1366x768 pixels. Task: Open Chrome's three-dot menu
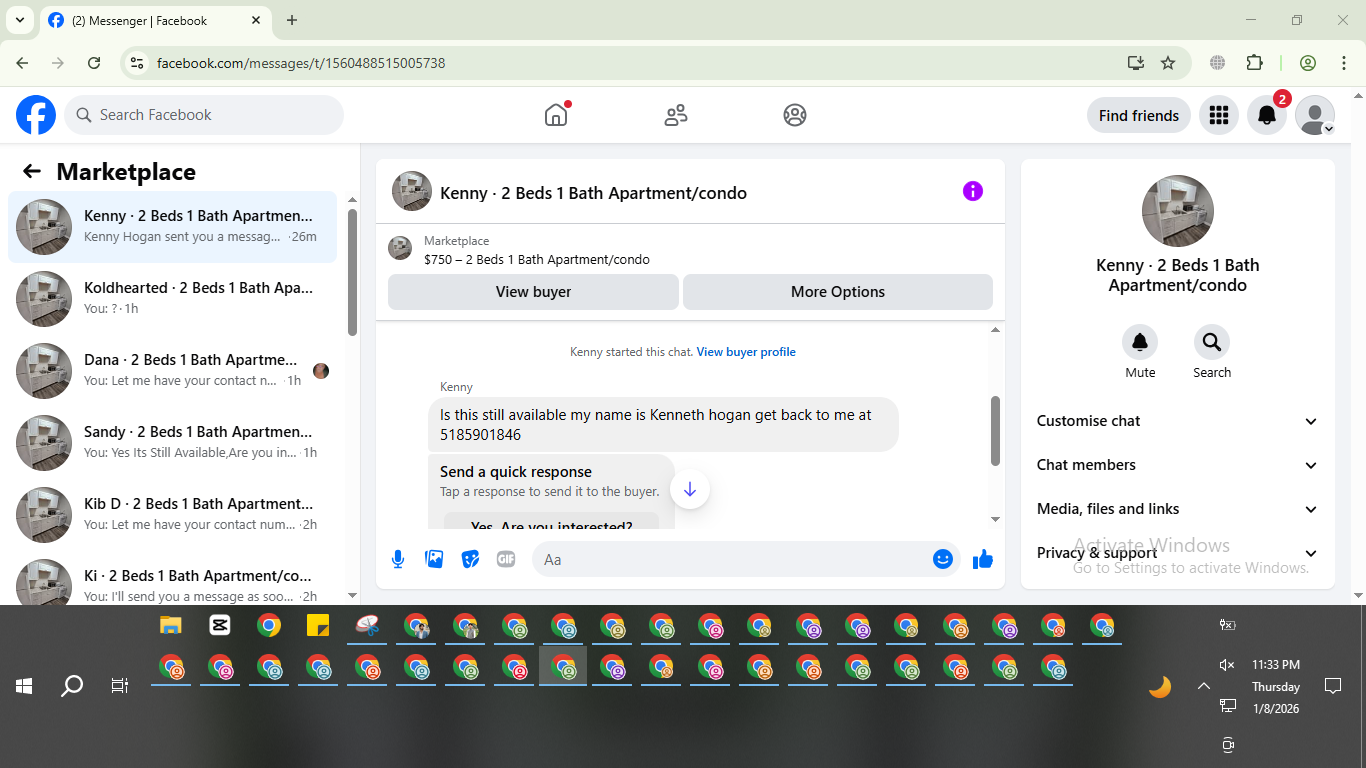[x=1343, y=63]
